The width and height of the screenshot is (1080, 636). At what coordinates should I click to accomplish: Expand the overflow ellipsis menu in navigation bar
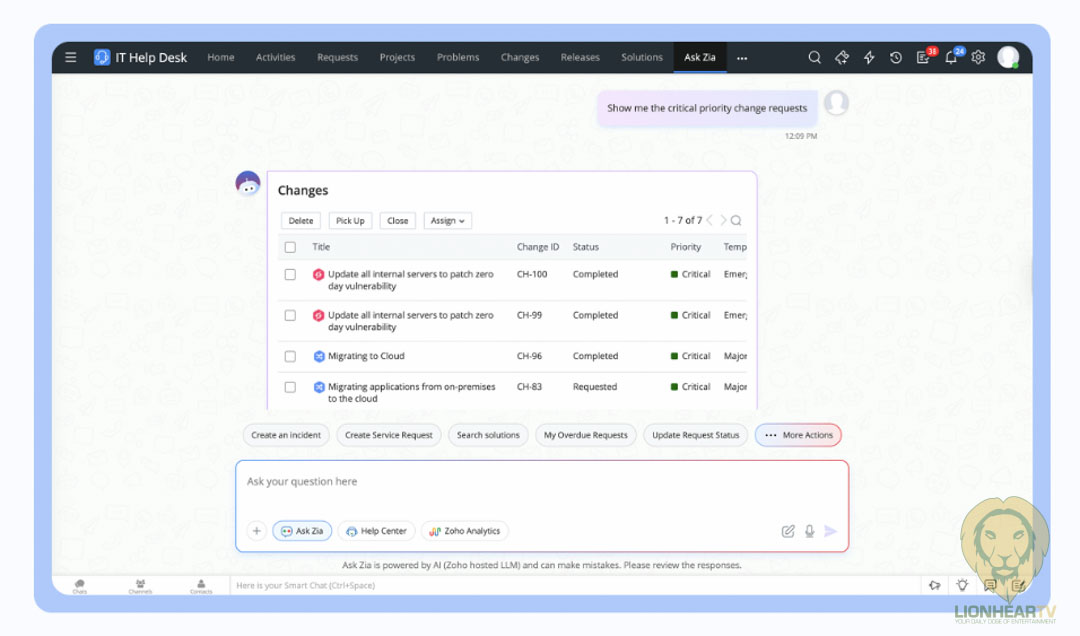[742, 58]
